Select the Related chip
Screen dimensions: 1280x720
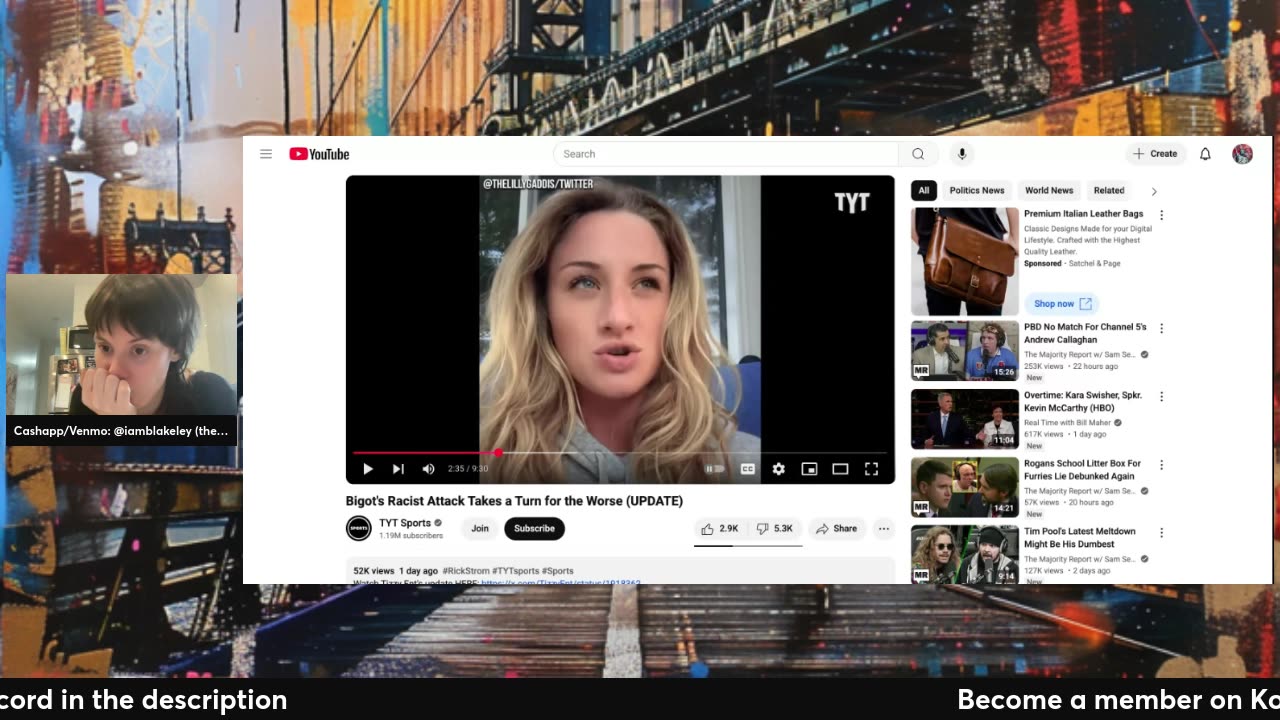pyautogui.click(x=1109, y=190)
